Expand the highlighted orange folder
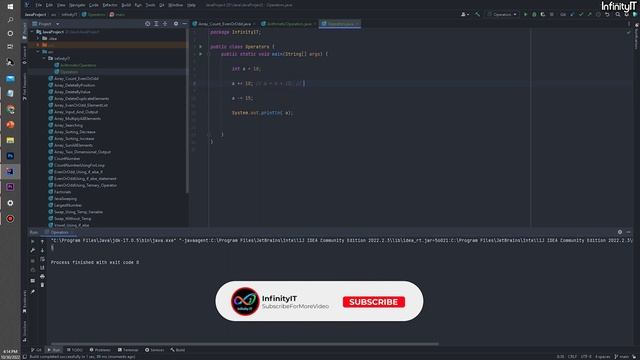The width and height of the screenshot is (640, 360). pos(38,45)
